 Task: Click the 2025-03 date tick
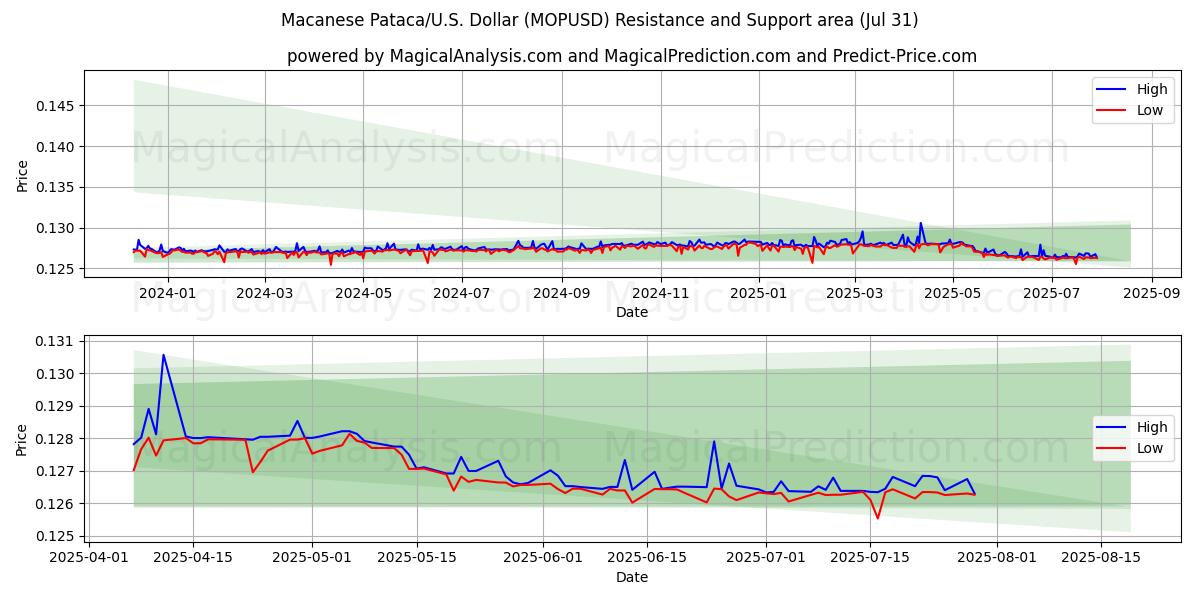click(855, 293)
